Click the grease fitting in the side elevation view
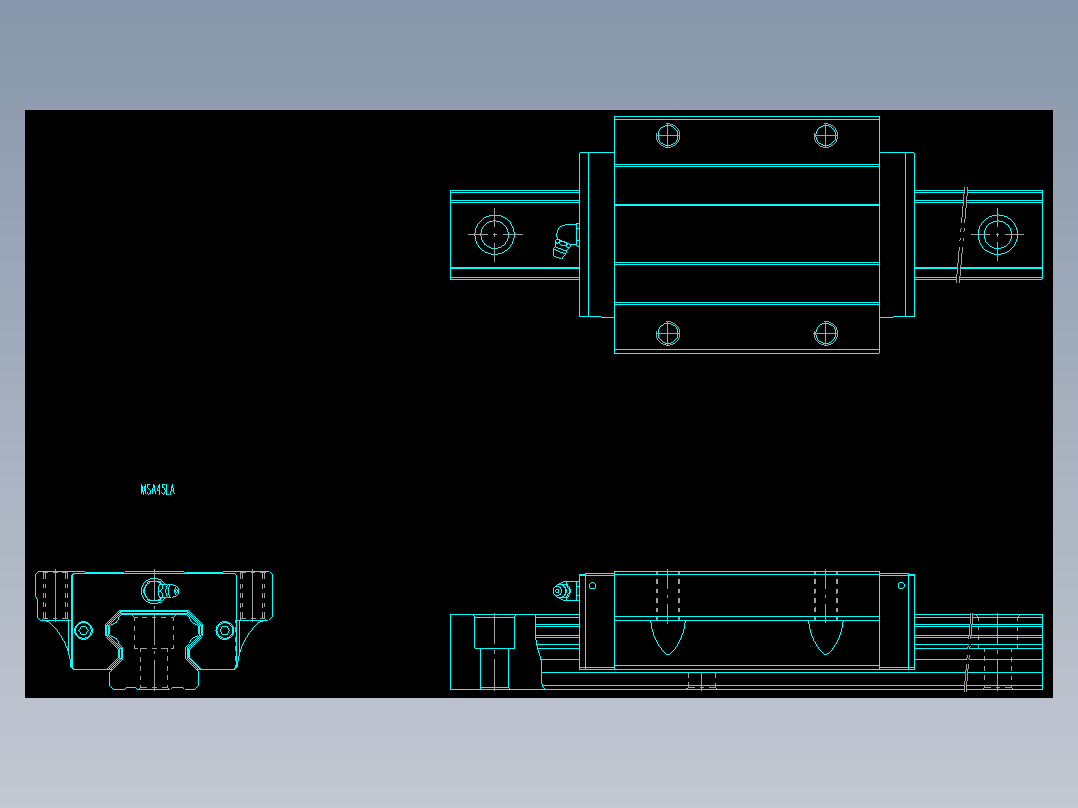 pos(563,591)
